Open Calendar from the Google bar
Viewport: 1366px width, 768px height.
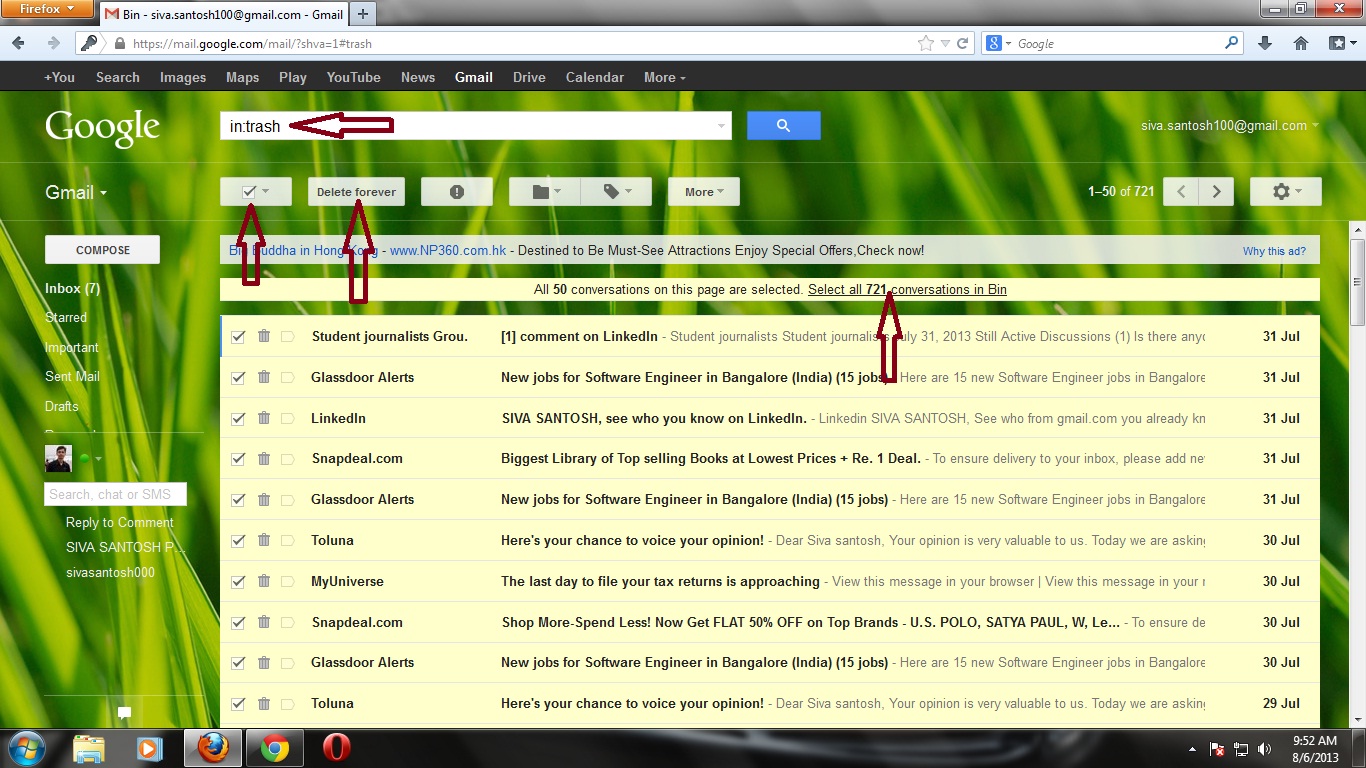594,77
